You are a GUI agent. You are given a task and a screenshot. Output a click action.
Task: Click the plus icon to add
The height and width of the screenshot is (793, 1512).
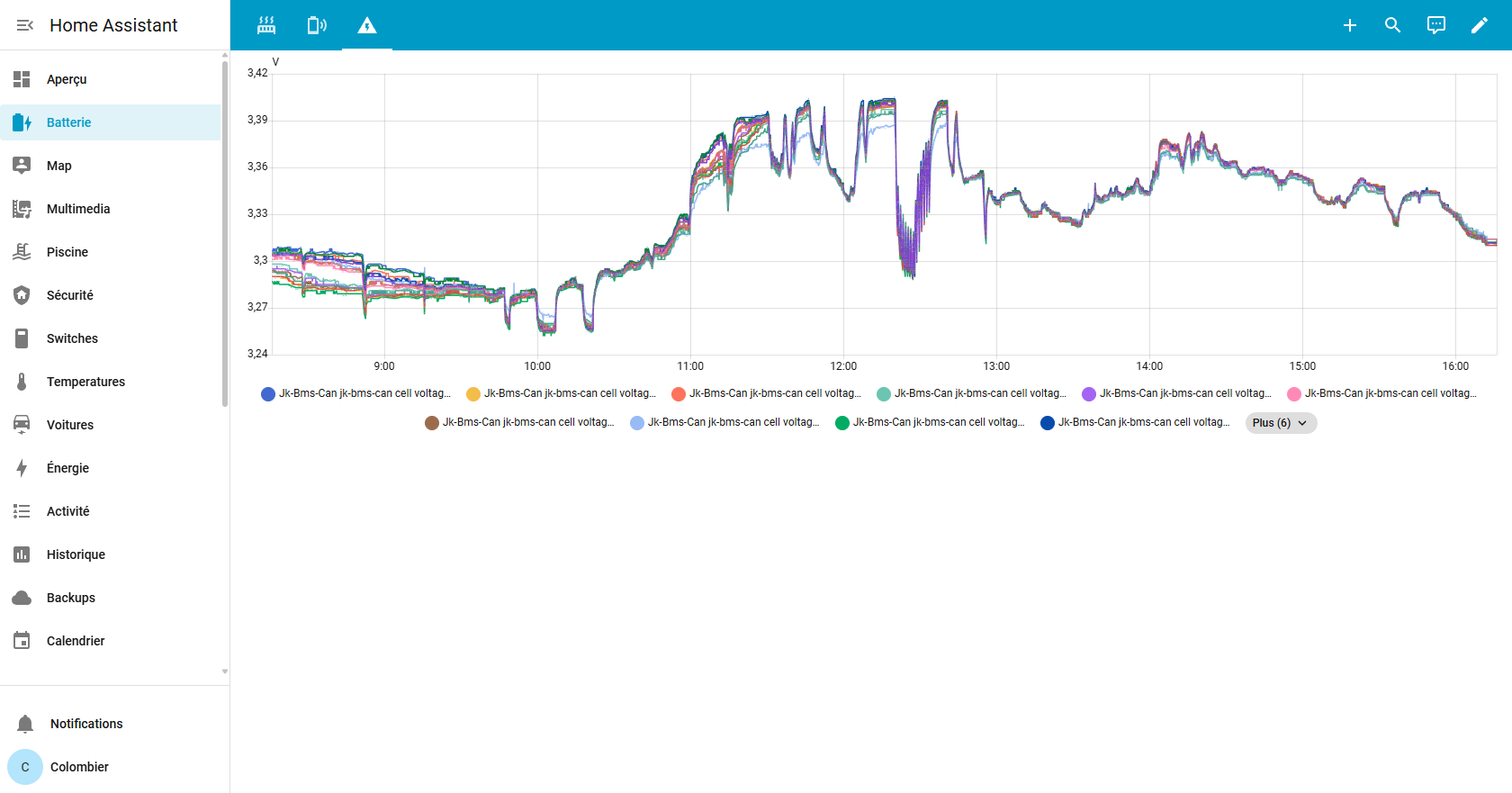[x=1349, y=25]
